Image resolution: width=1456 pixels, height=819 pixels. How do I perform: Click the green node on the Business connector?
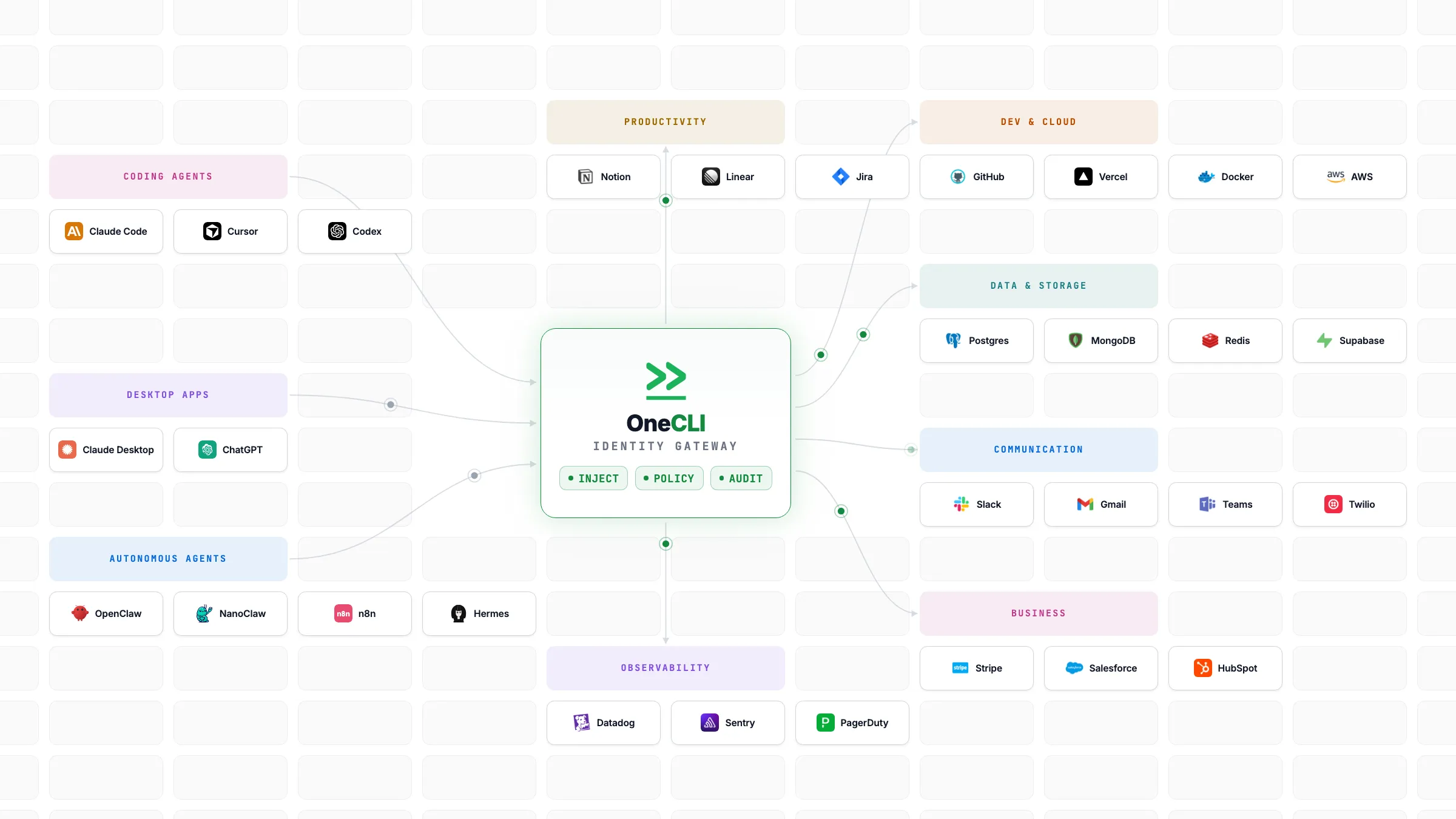(x=841, y=511)
